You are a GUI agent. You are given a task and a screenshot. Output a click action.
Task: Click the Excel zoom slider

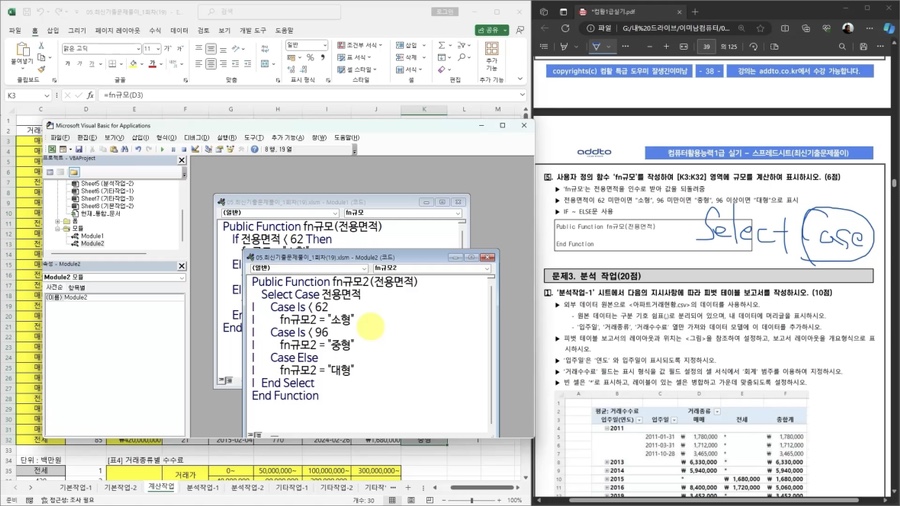click(472, 500)
